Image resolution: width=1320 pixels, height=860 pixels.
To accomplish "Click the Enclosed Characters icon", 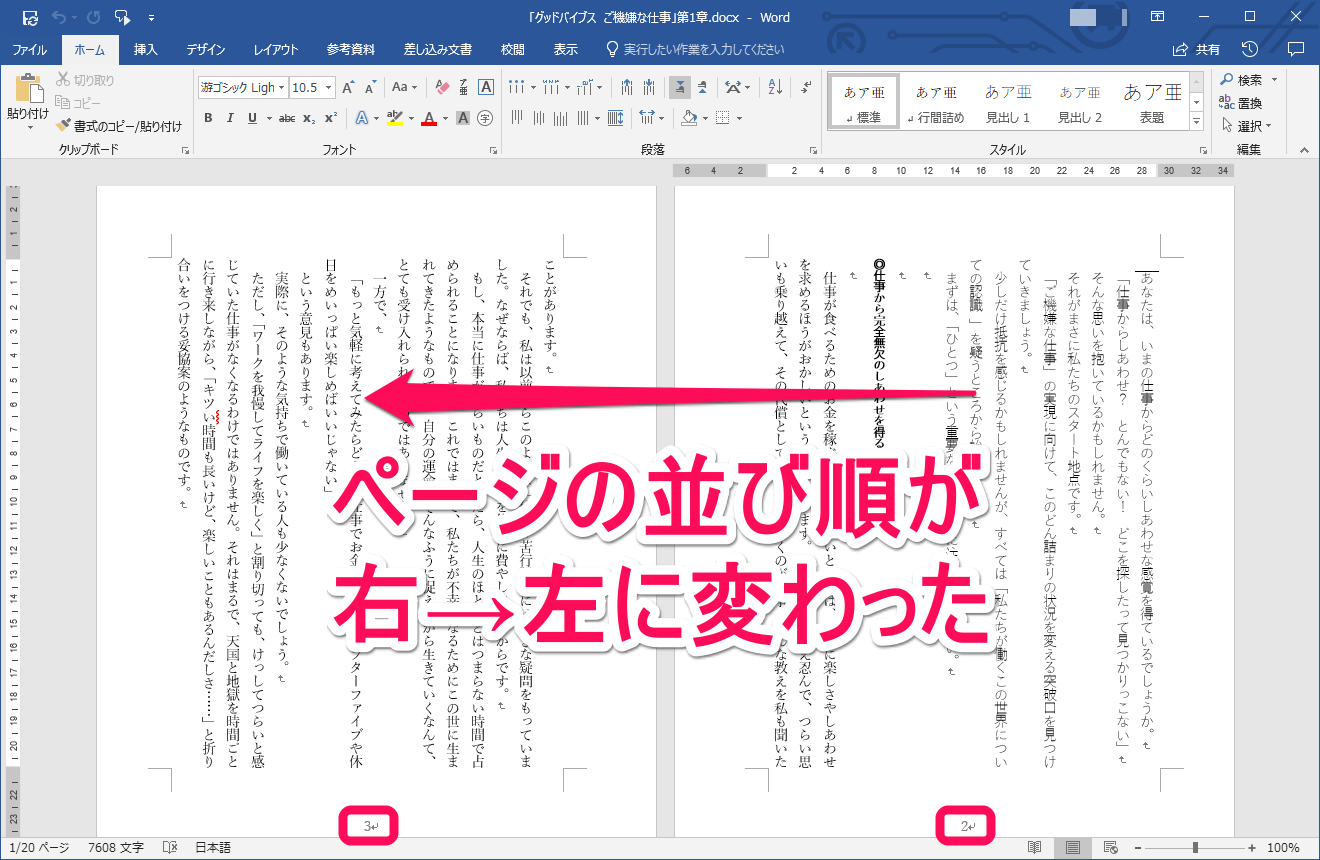I will click(485, 118).
